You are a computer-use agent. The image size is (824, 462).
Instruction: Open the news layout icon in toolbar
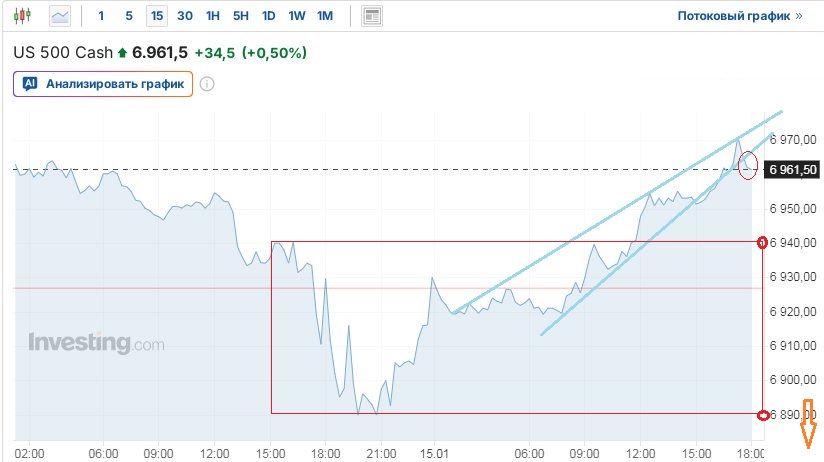click(x=372, y=16)
